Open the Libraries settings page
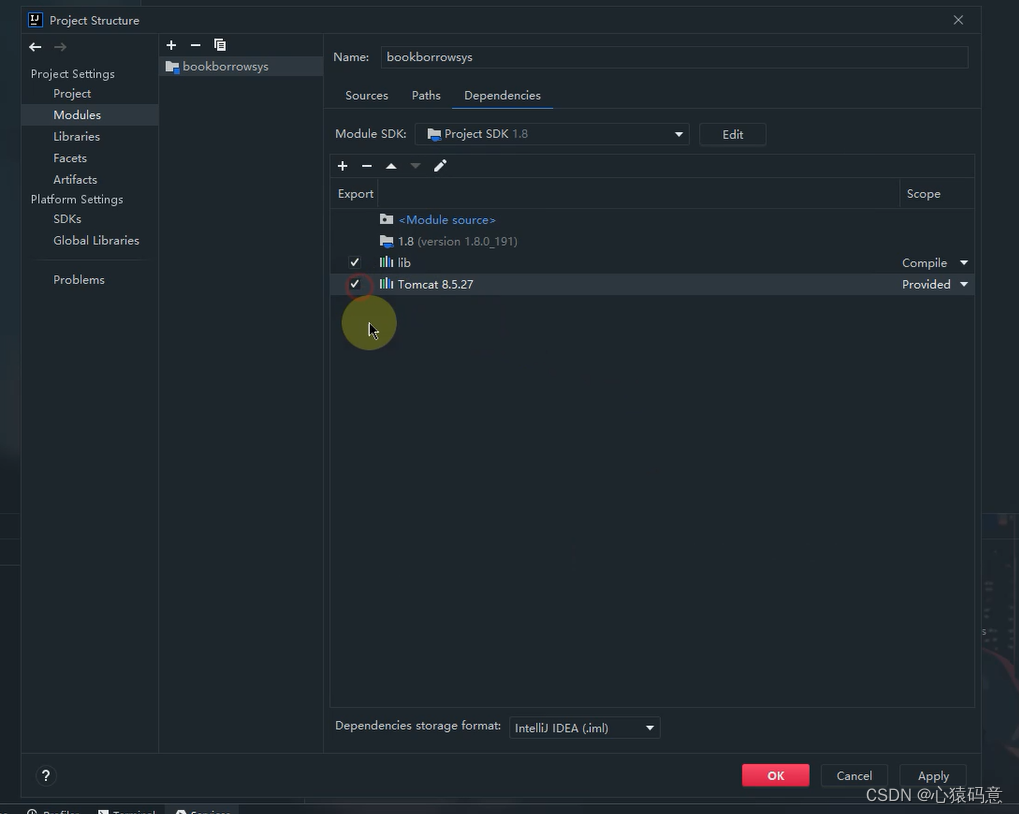The height and width of the screenshot is (814, 1019). pos(77,136)
